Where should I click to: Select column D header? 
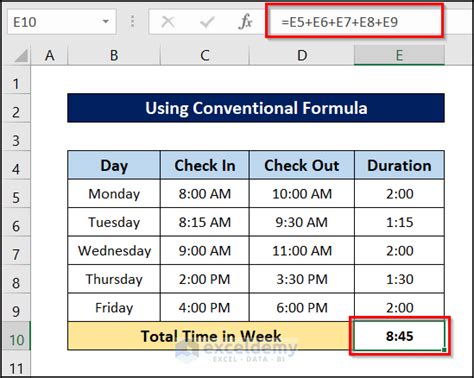(302, 55)
